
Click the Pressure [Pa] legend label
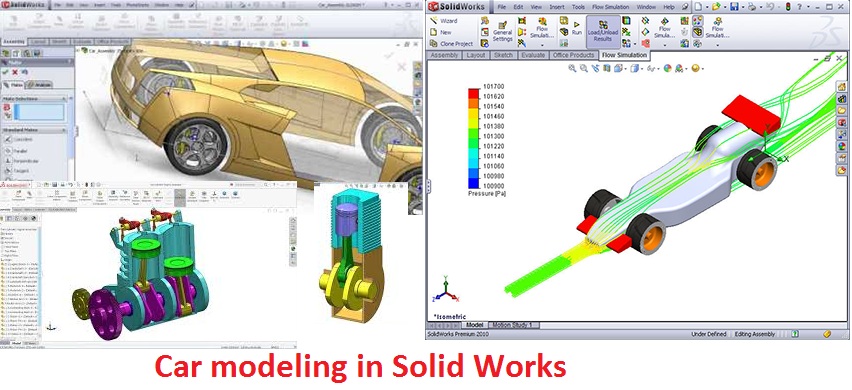487,193
